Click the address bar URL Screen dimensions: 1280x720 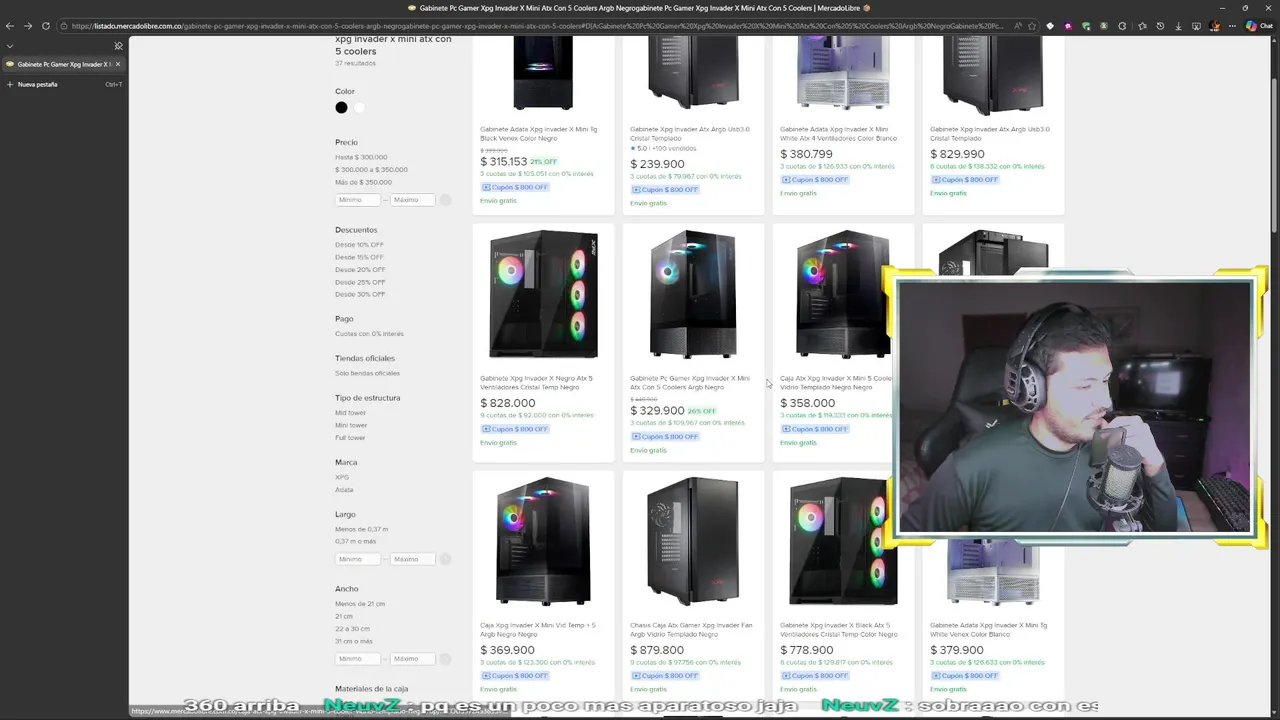pos(538,26)
